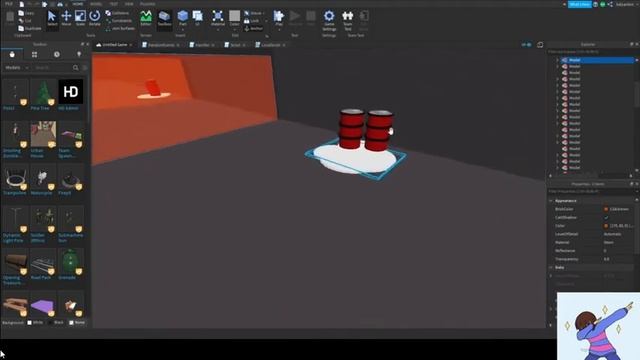Expand the selected Model in Explorer

pos(558,60)
